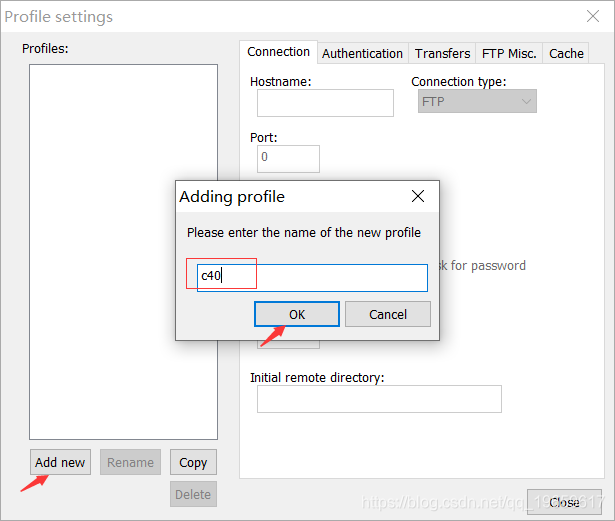The image size is (615, 521).
Task: Click the Delete profile button
Action: [x=193, y=494]
